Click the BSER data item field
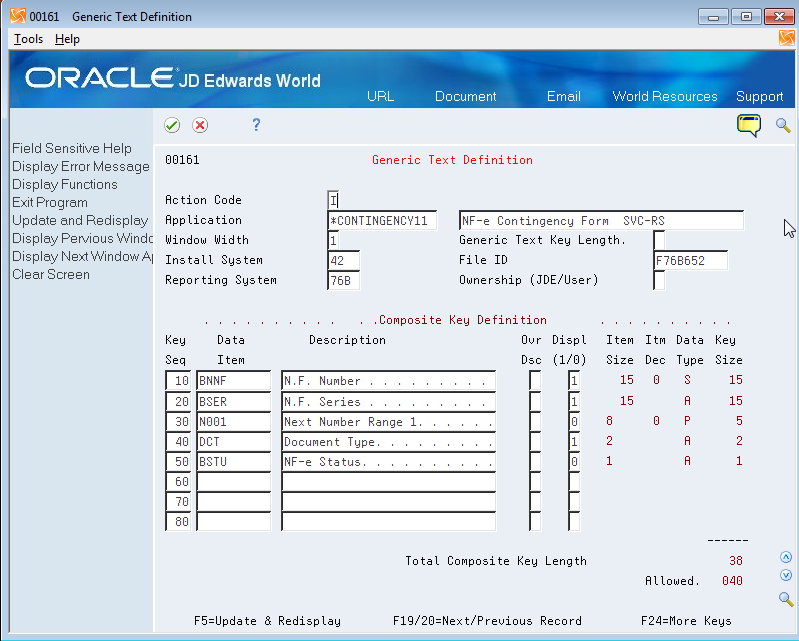This screenshot has width=799, height=641. 234,402
